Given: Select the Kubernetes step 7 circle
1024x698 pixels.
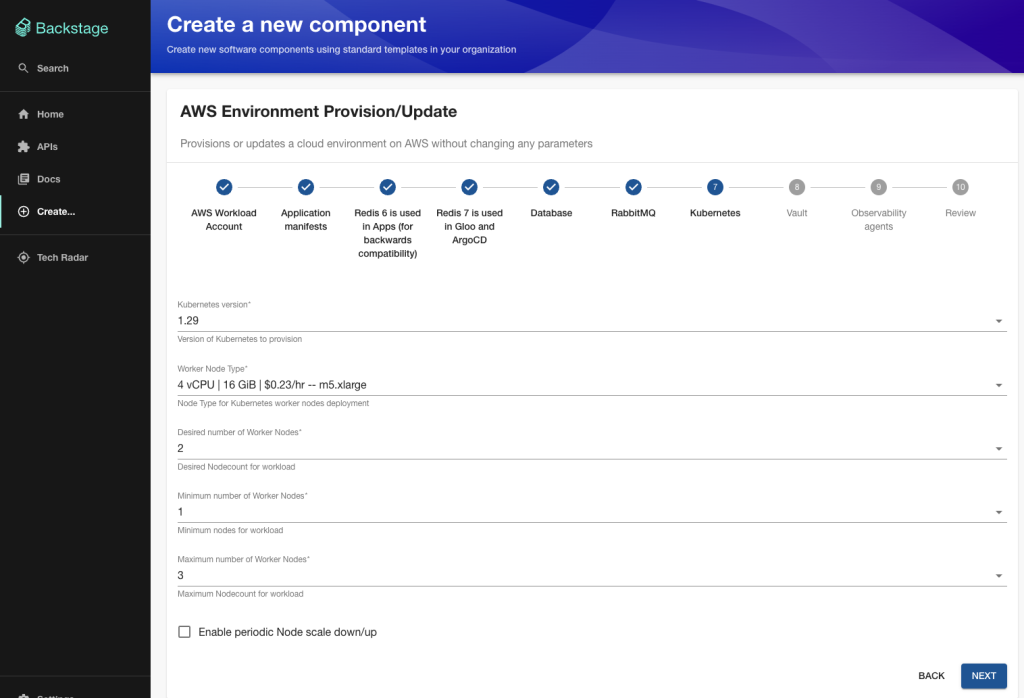Looking at the screenshot, I should click(x=714, y=187).
